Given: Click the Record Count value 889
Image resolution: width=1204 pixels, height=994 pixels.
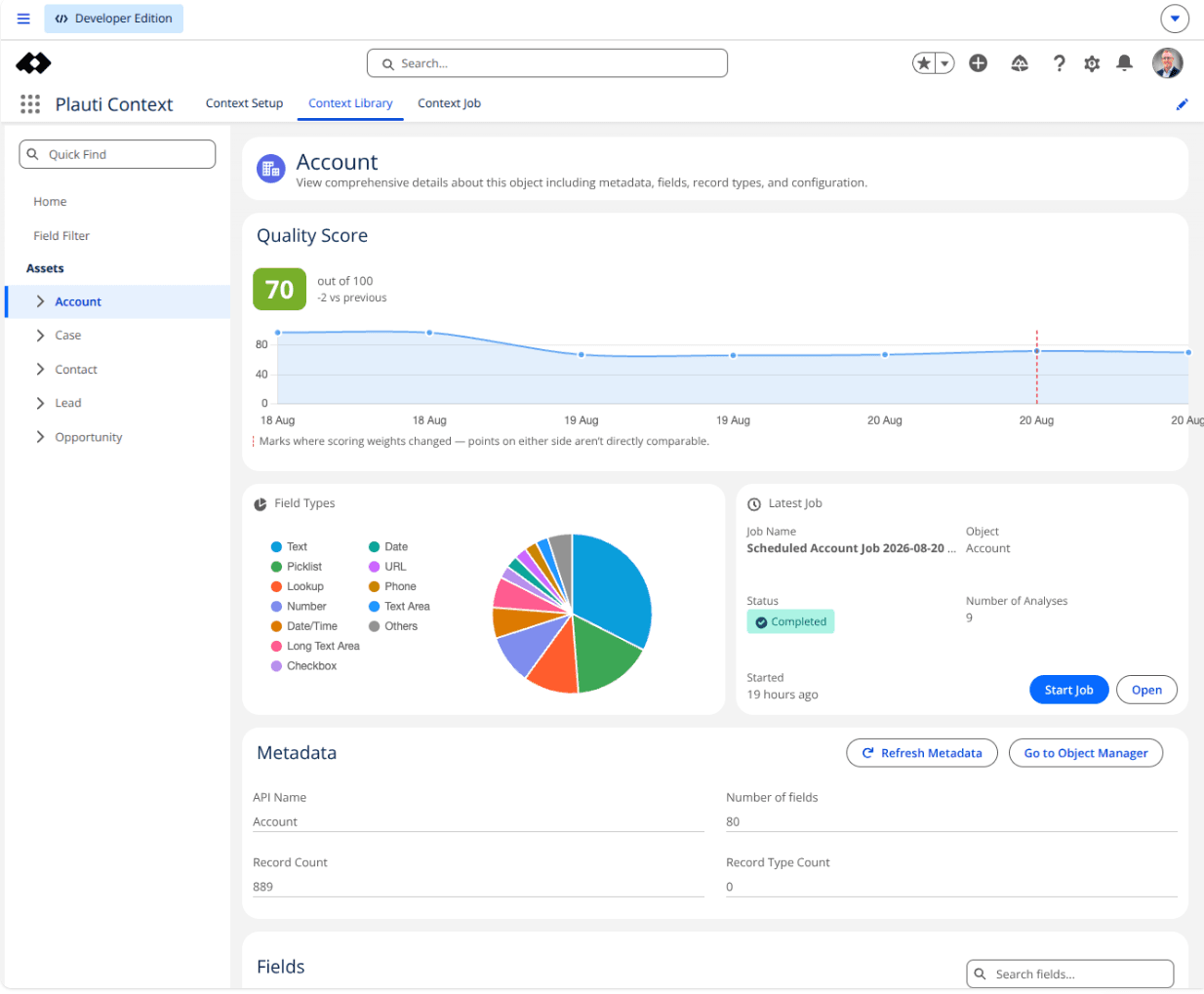Looking at the screenshot, I should [x=263, y=888].
